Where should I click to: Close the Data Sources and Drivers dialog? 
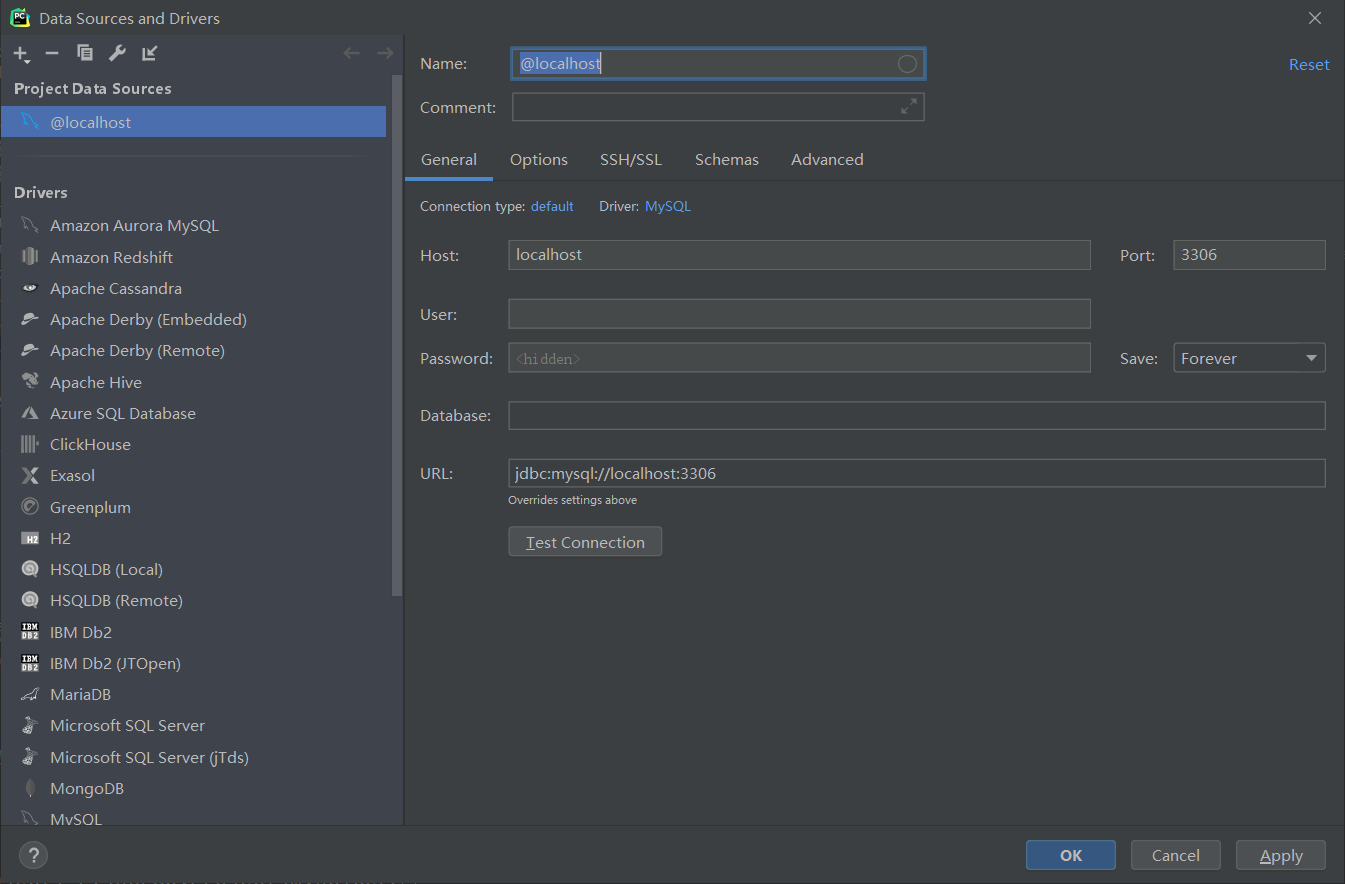(1314, 18)
